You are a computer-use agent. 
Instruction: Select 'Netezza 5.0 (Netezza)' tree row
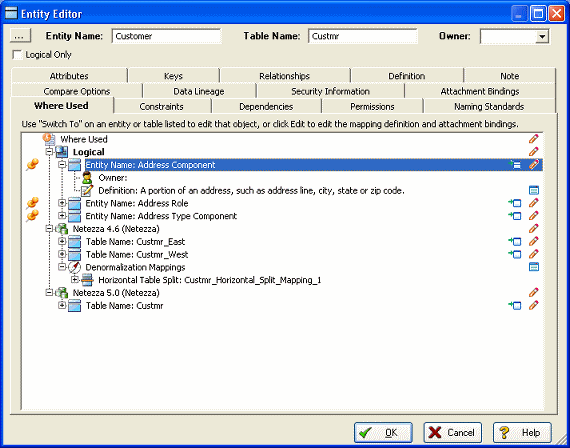pos(116,293)
